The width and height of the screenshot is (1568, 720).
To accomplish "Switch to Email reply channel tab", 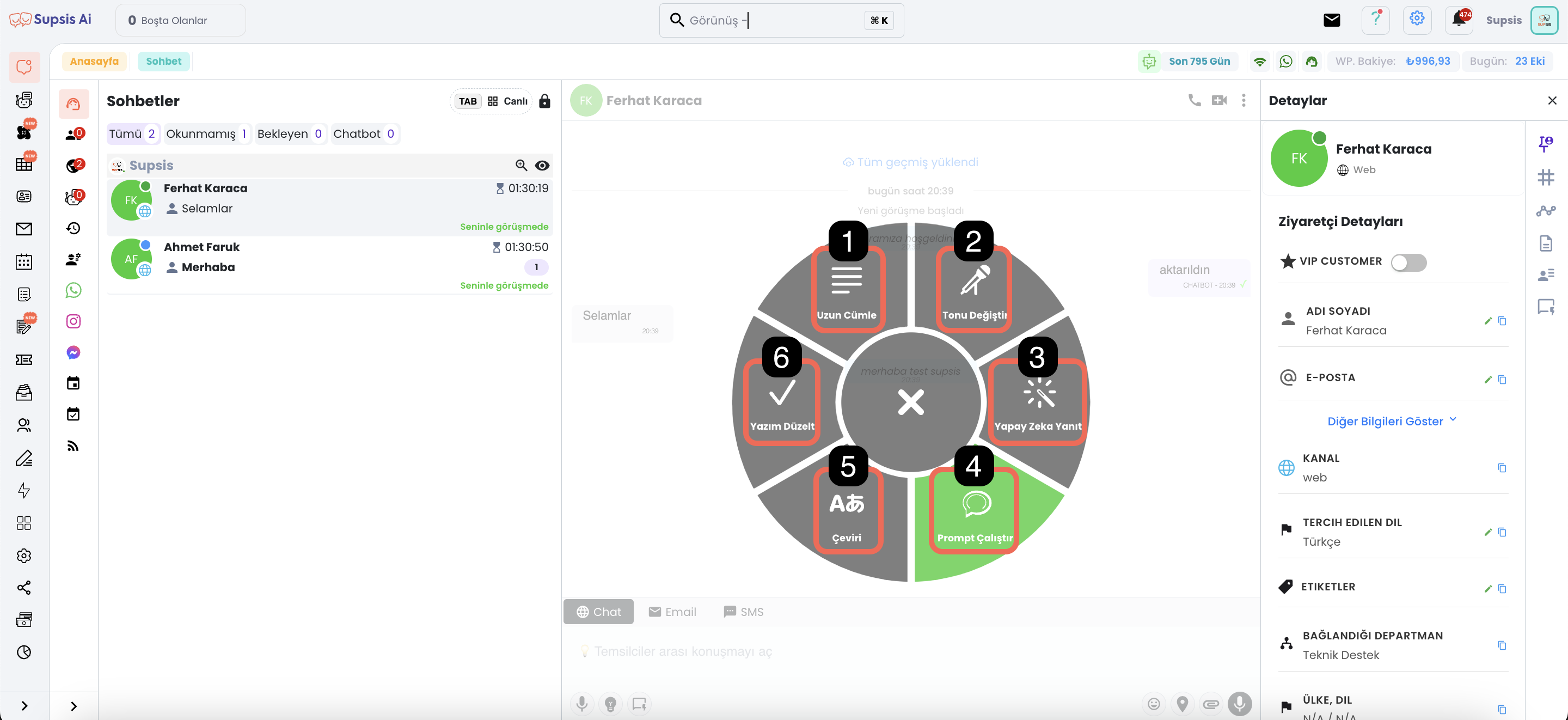I will [672, 612].
